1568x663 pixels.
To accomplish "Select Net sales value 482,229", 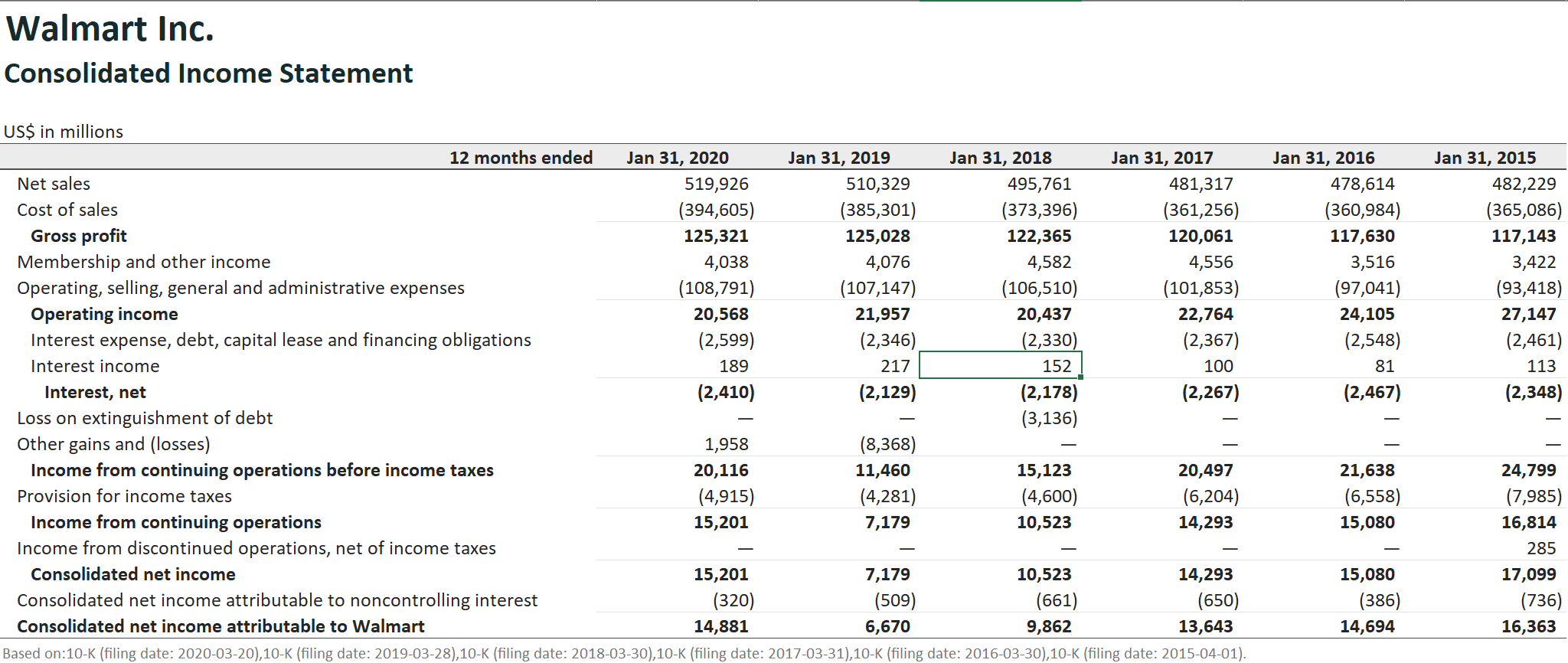I will pyautogui.click(x=1524, y=184).
